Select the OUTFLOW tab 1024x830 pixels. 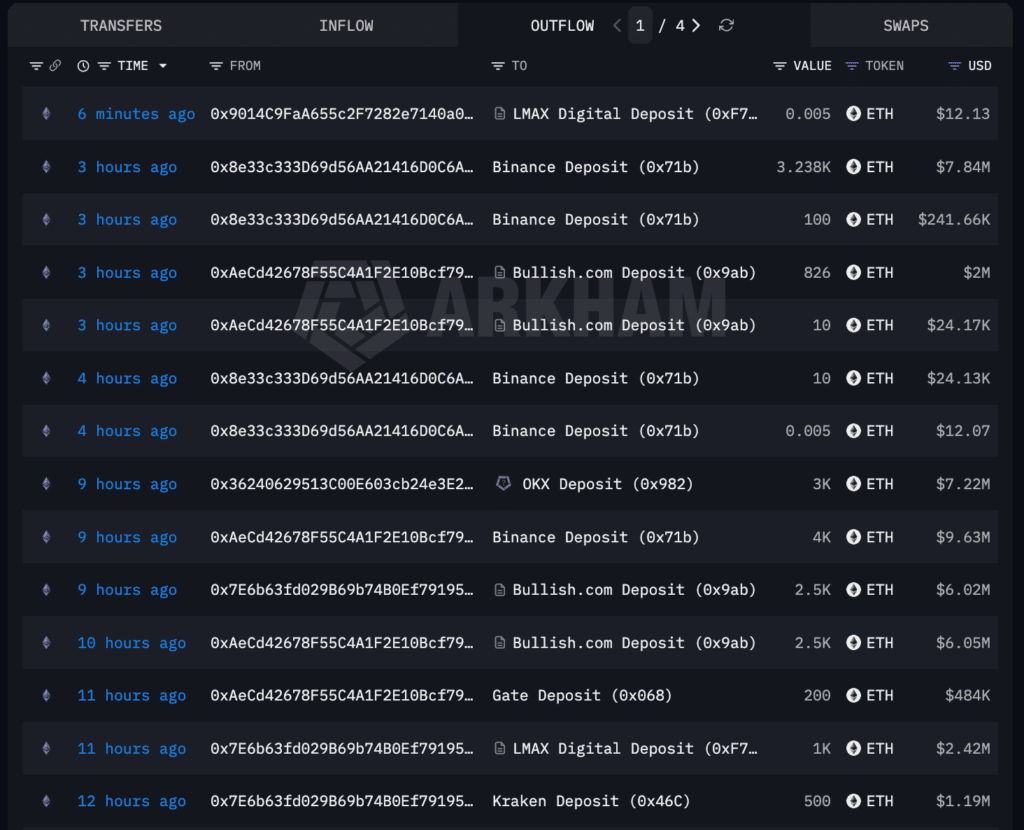tap(562, 25)
